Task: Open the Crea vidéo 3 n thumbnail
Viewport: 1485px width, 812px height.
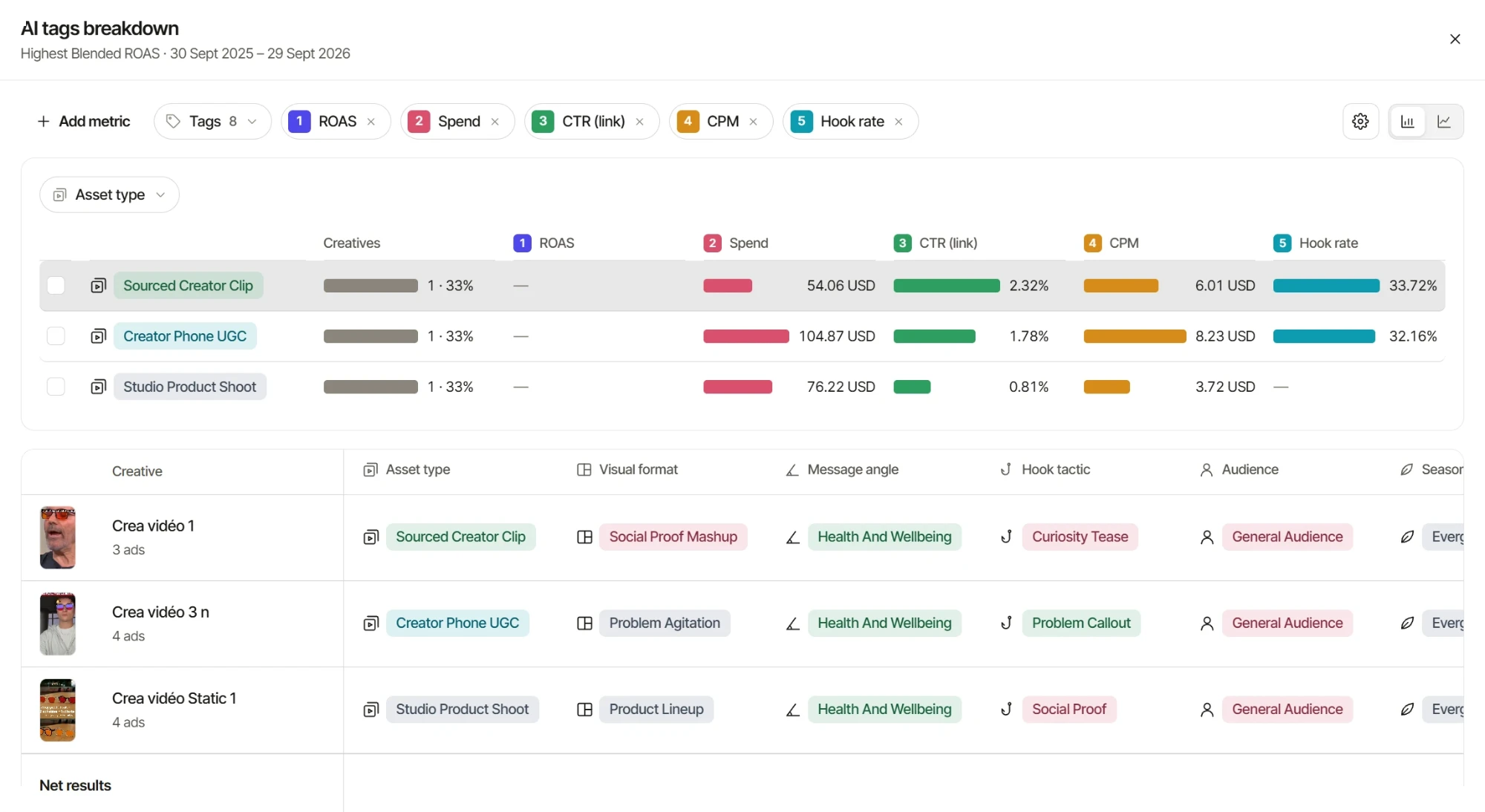Action: (x=58, y=623)
